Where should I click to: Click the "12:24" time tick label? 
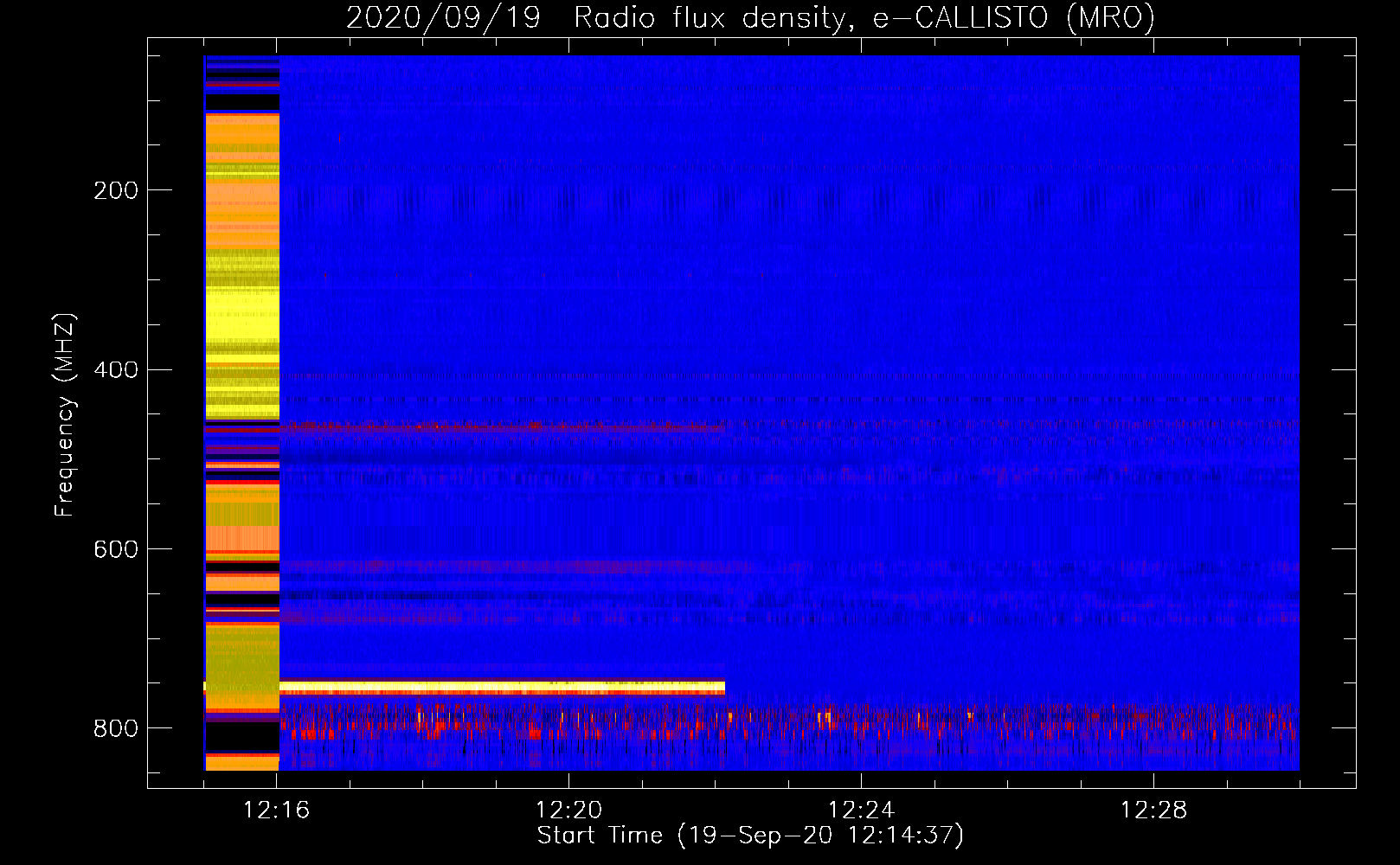pos(861,810)
